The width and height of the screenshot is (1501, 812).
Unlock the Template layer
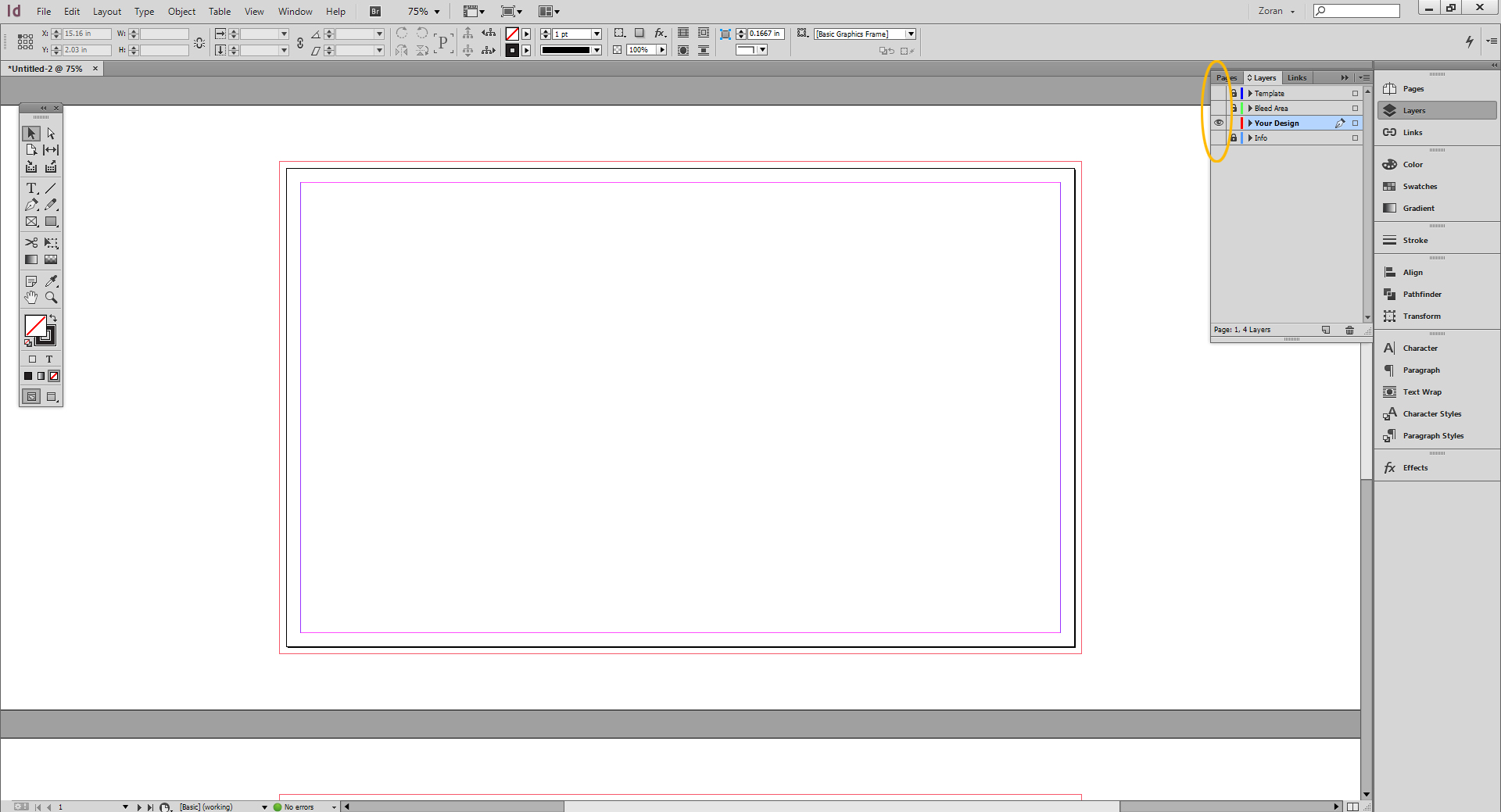(1234, 93)
